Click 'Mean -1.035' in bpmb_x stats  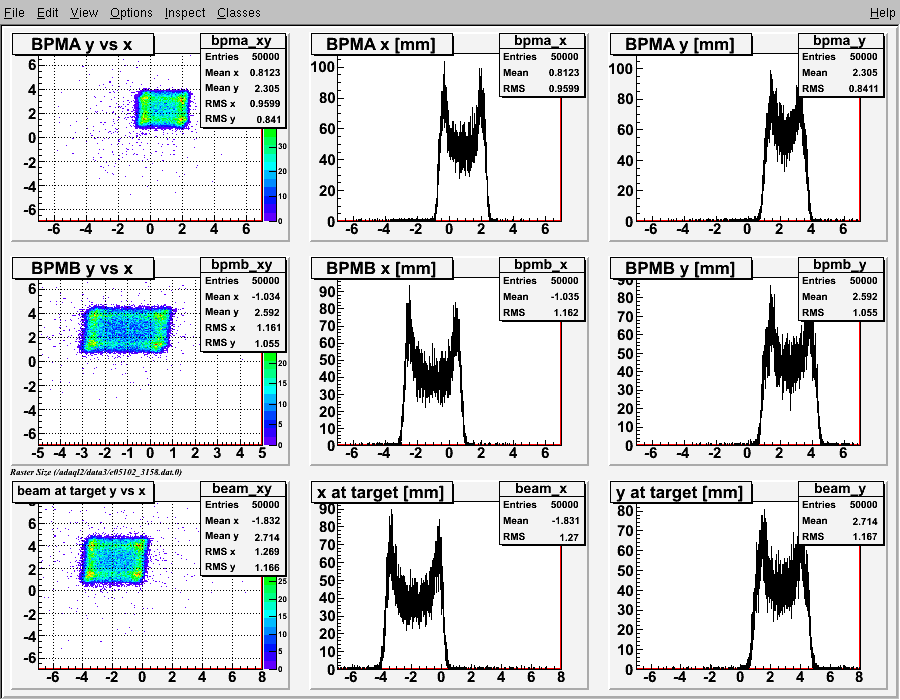(x=541, y=297)
